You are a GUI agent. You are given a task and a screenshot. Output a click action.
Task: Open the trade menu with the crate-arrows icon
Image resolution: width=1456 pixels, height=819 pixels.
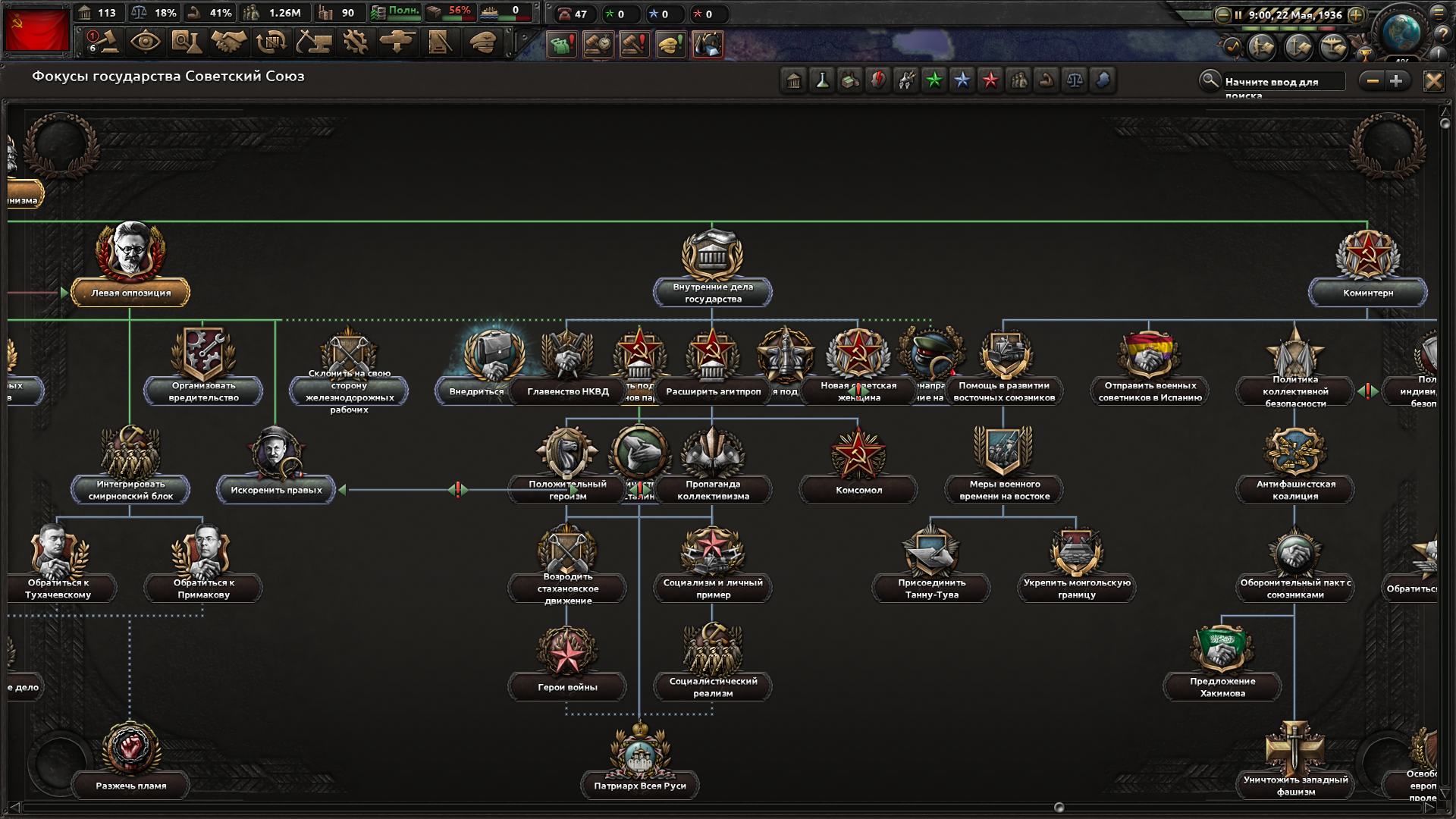pyautogui.click(x=271, y=43)
